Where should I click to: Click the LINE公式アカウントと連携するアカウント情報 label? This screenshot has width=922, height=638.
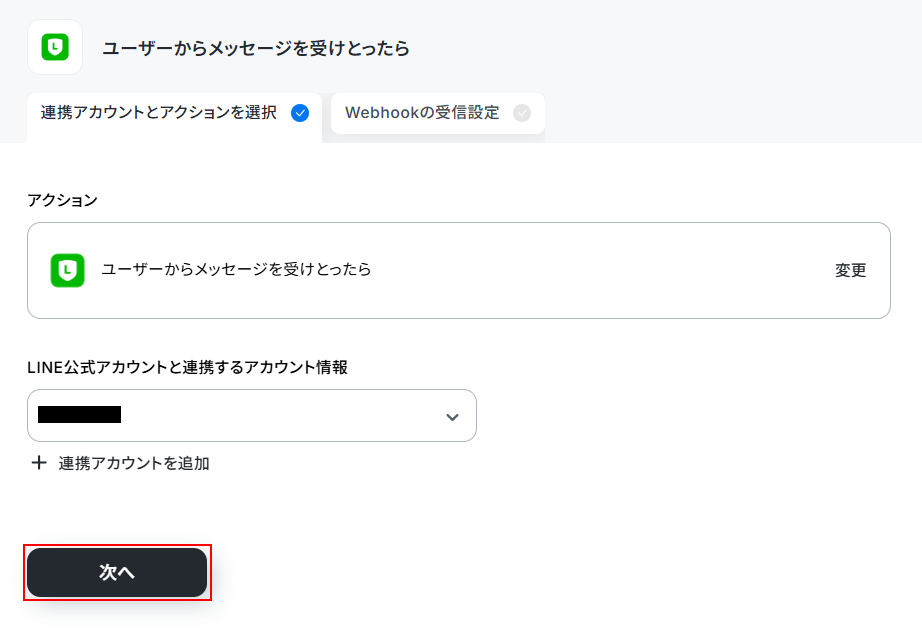point(188,368)
